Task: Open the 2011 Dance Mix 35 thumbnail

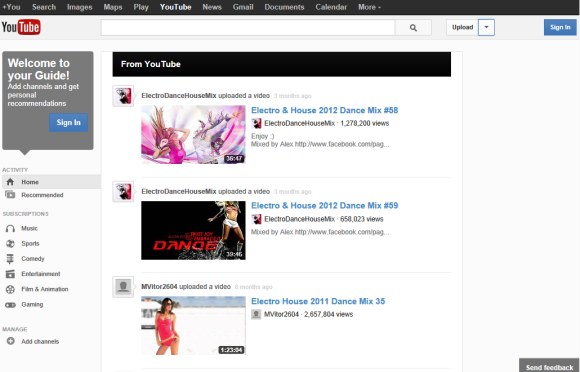Action: point(193,325)
